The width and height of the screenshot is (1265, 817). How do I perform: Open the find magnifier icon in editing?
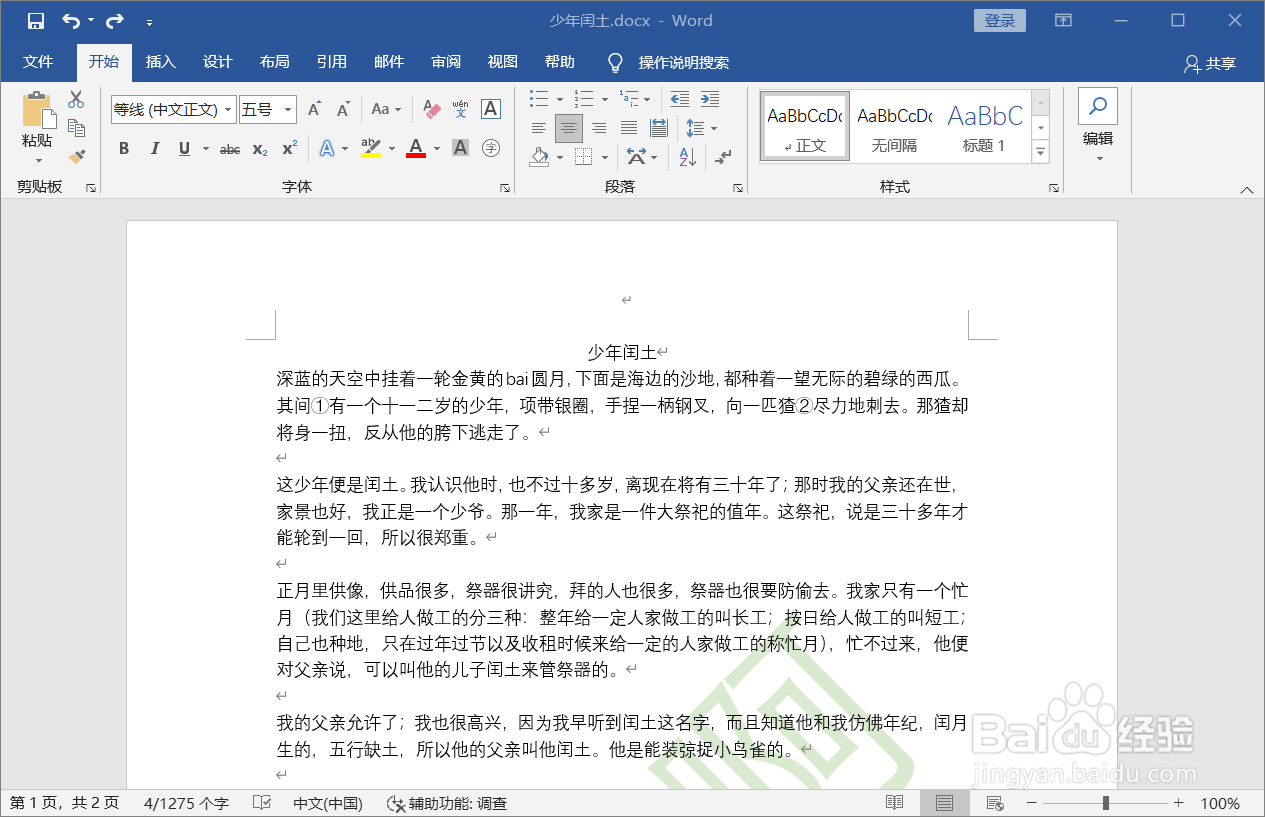click(x=1098, y=106)
